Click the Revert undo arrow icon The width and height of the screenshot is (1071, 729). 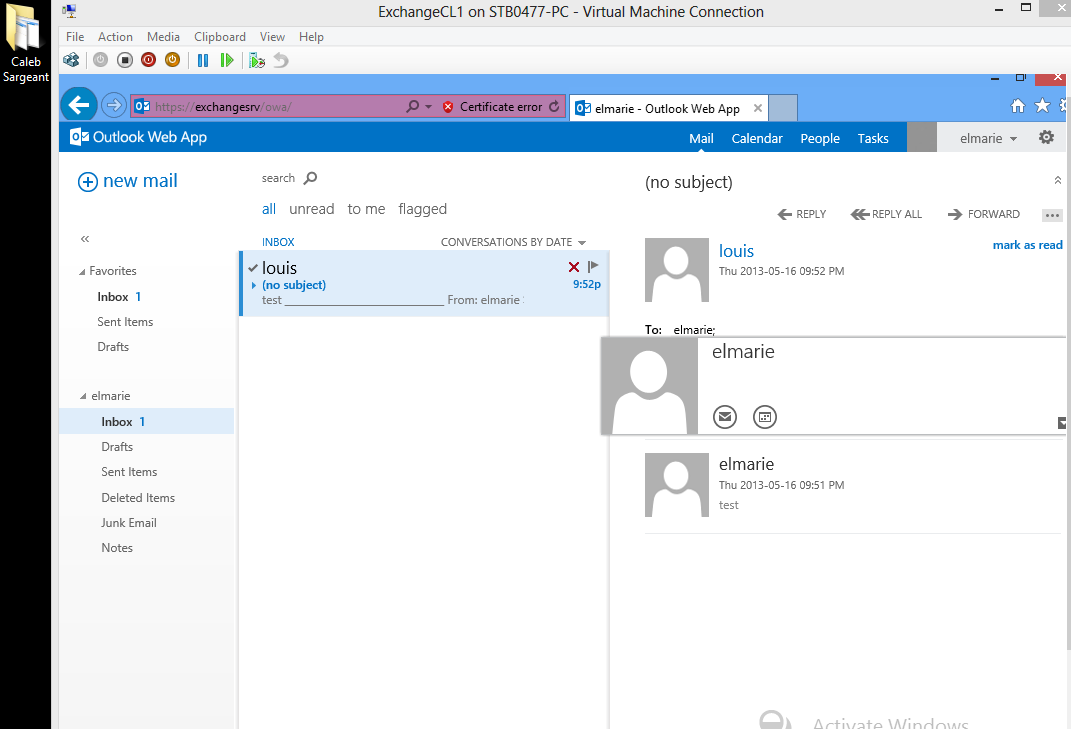[x=281, y=60]
